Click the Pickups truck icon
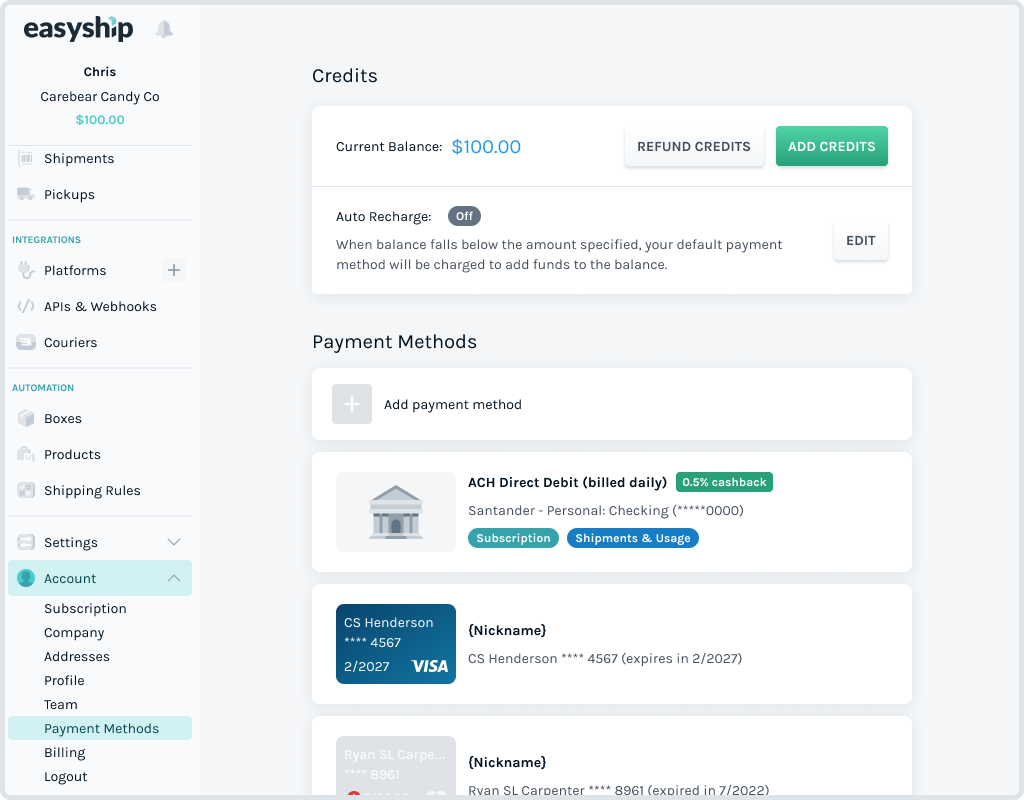1024x800 pixels. click(26, 194)
